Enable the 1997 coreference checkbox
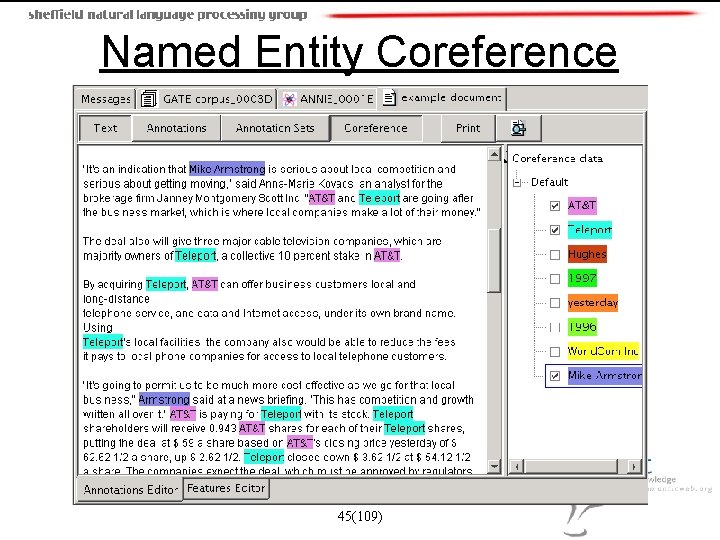 (x=555, y=278)
